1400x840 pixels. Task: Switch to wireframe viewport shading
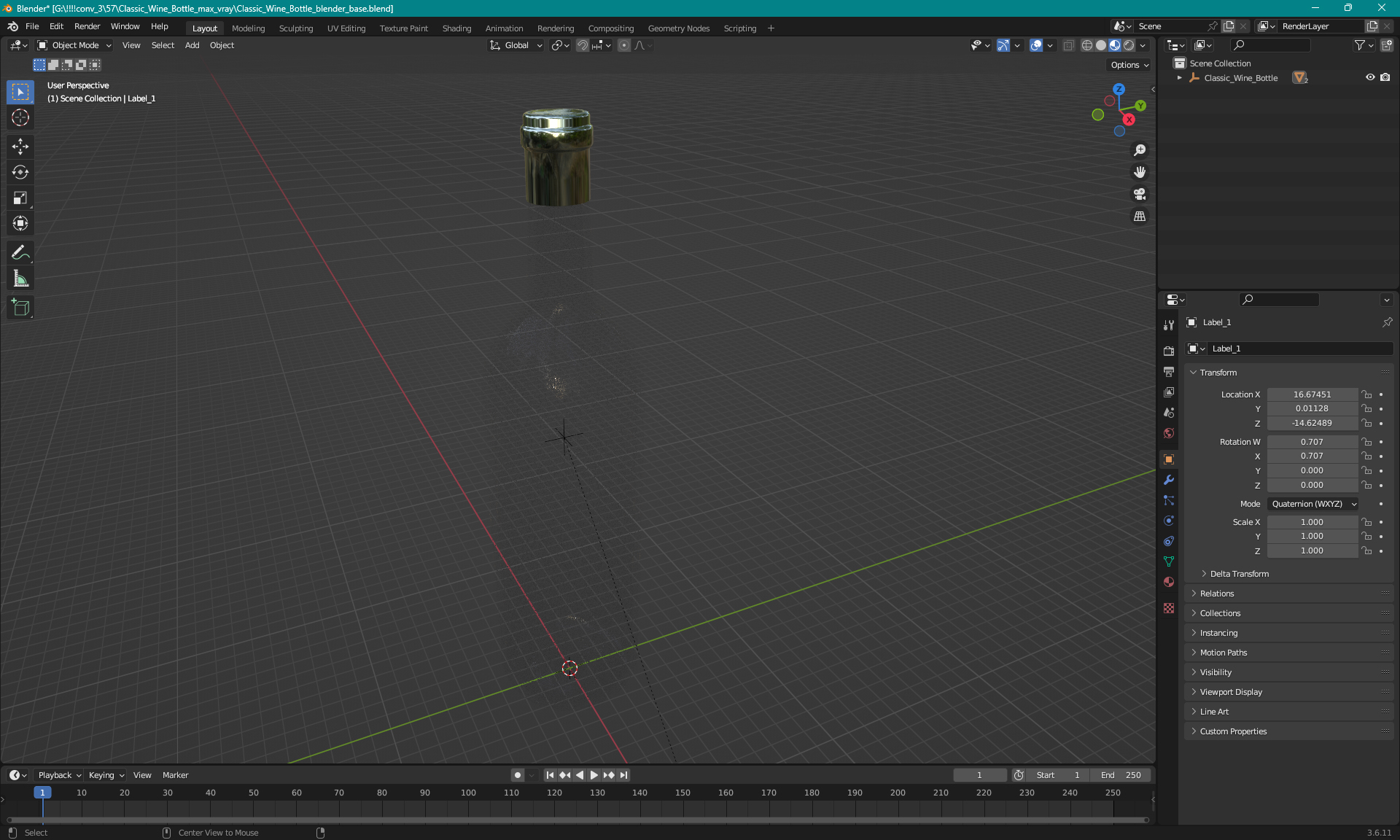click(1086, 45)
